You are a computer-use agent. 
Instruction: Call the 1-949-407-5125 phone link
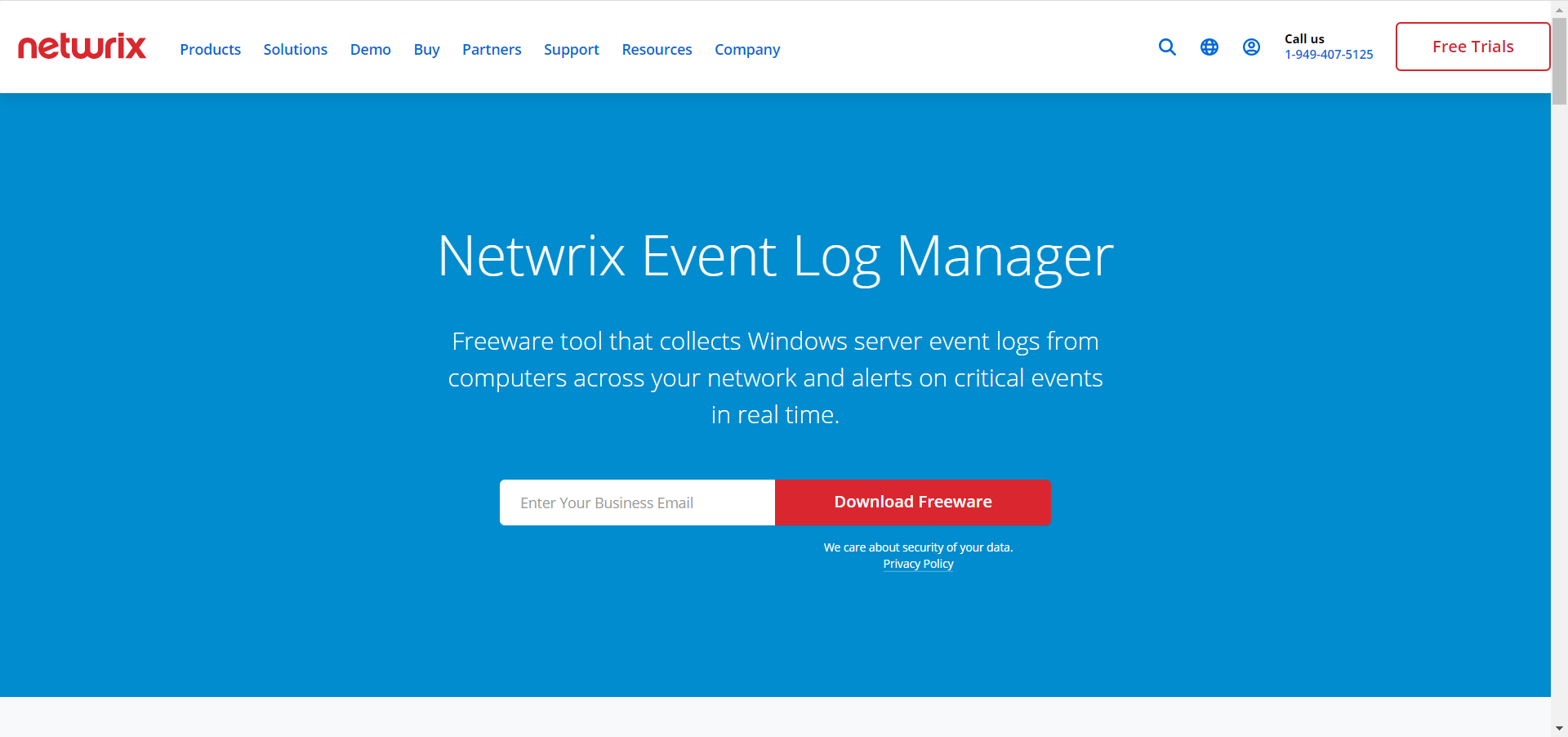tap(1329, 55)
